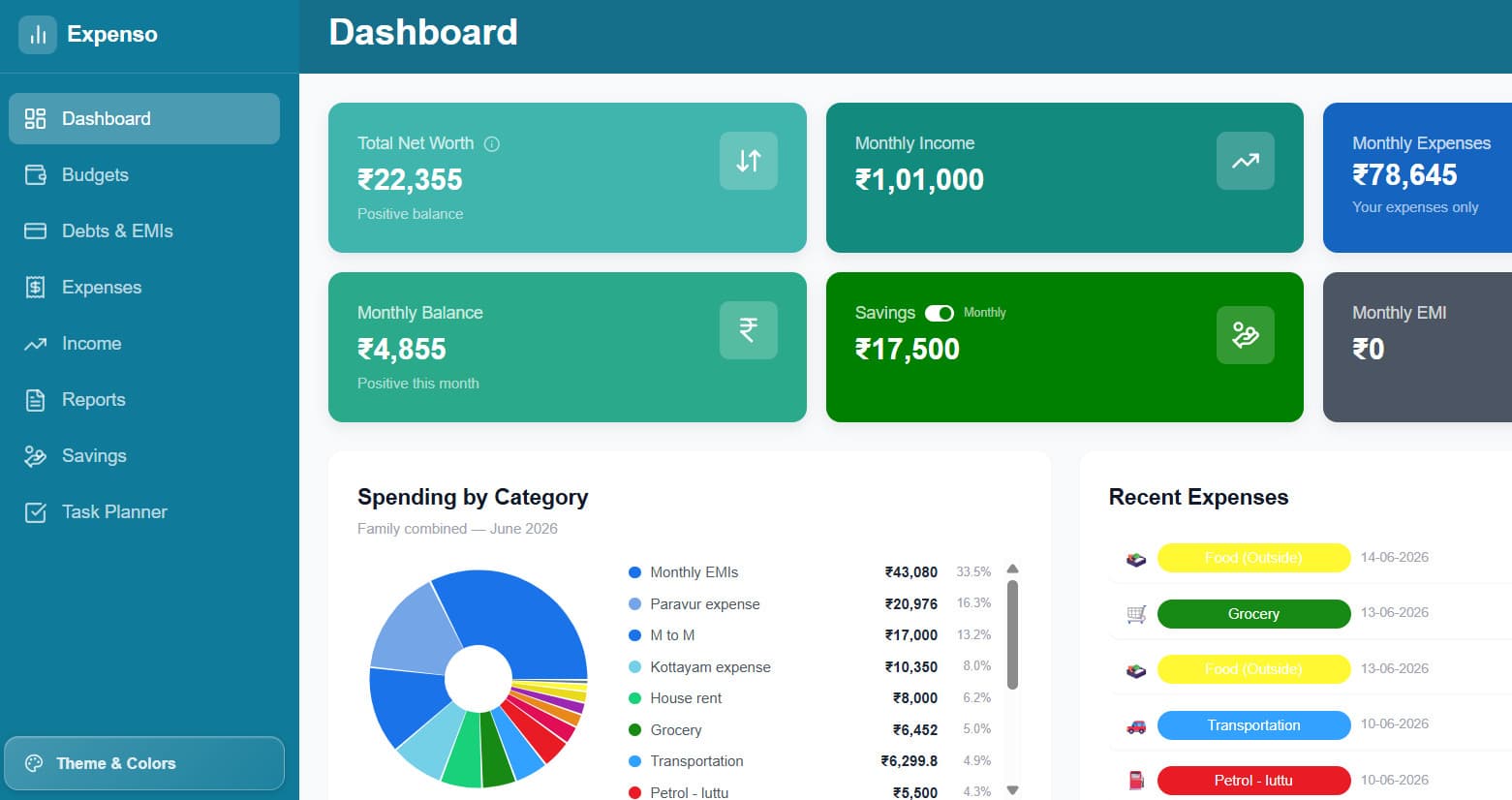
Task: Click the up-down arrows icon on Net Worth card
Action: [x=749, y=161]
